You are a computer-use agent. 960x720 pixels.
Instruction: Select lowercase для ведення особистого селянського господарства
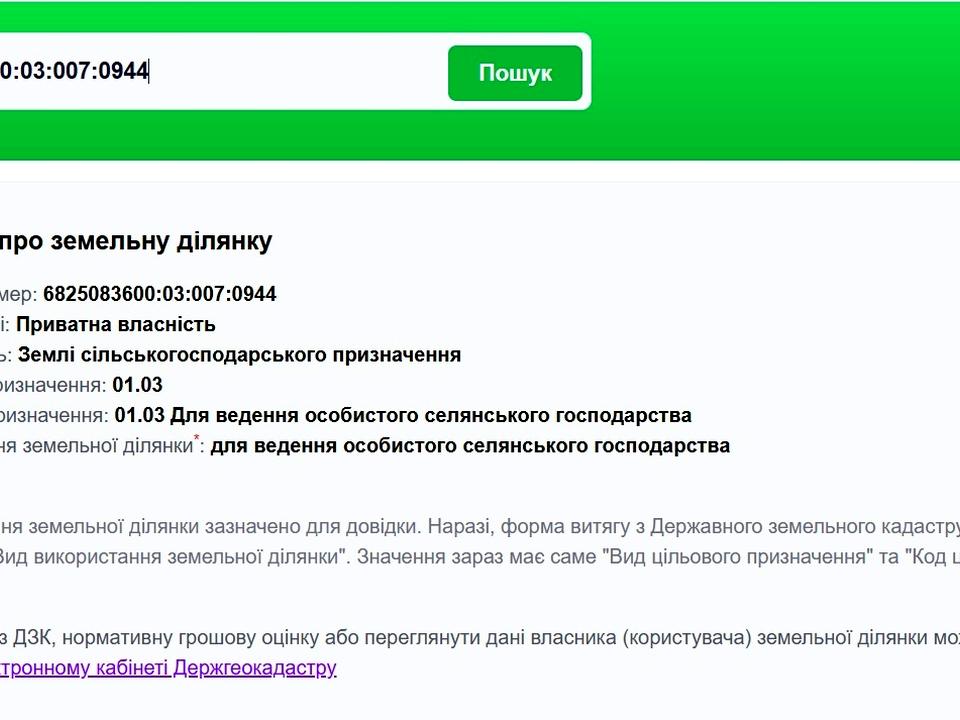pos(470,446)
